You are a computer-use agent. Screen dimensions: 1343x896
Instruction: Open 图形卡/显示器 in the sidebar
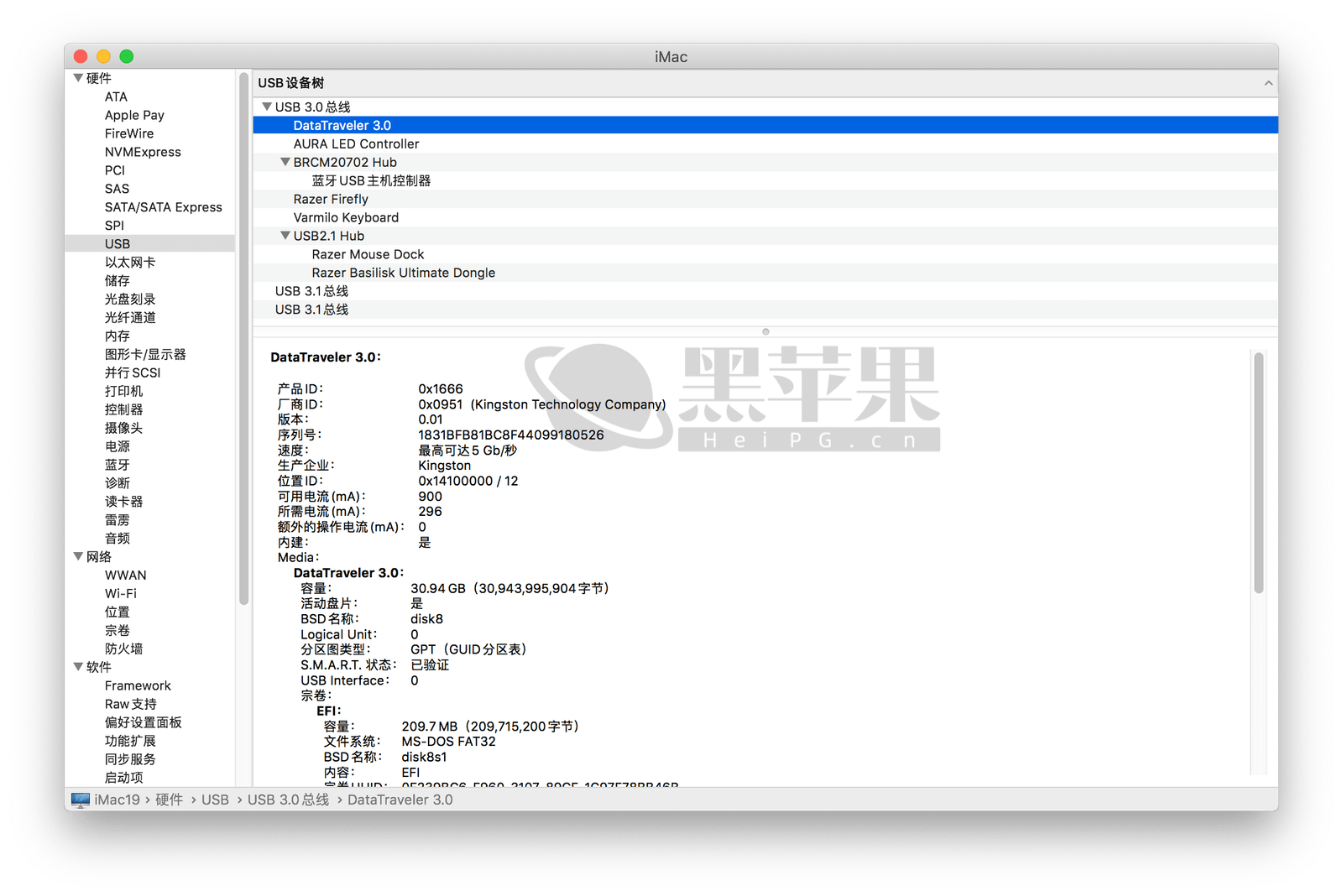pyautogui.click(x=145, y=355)
